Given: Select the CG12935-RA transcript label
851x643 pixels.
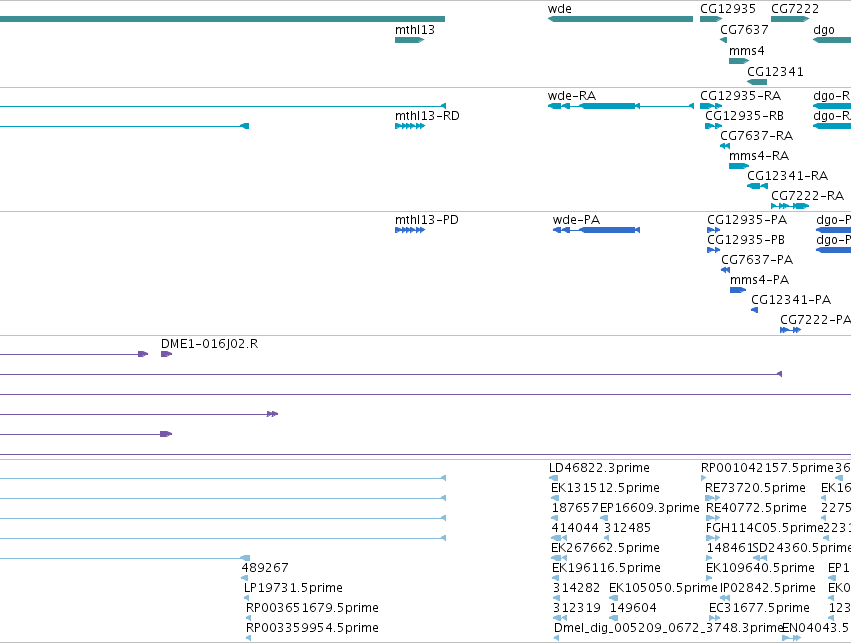Looking at the screenshot, I should [740, 96].
